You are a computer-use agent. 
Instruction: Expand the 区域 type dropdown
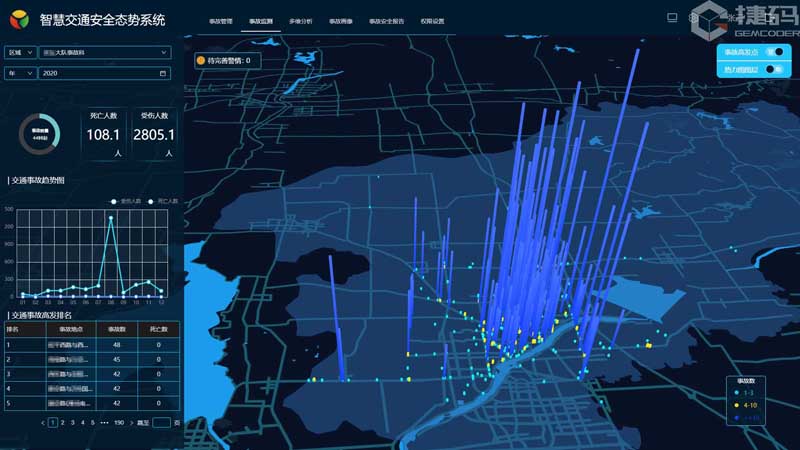21,52
